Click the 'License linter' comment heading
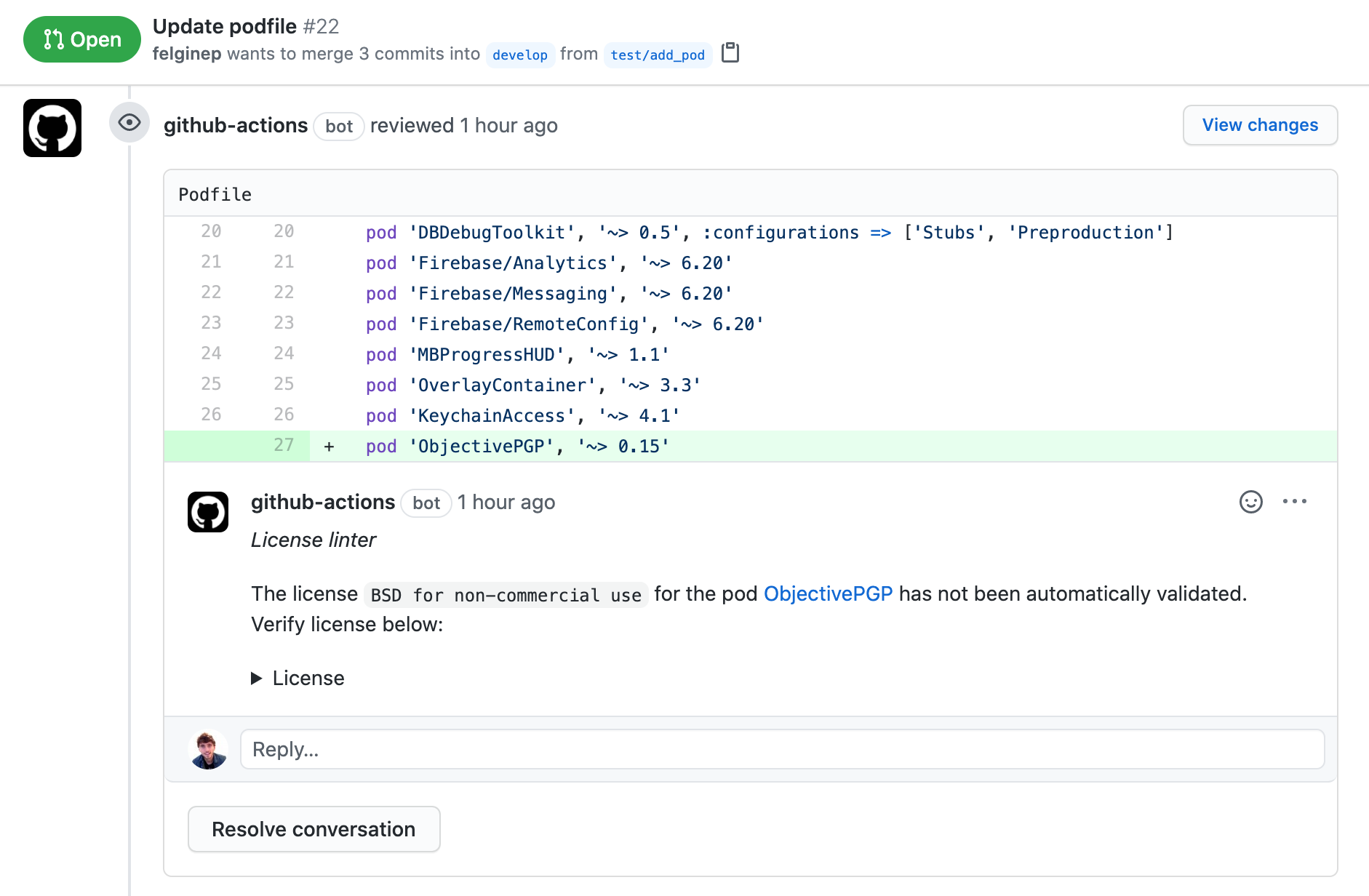Screen dimensions: 1369x896 [x=314, y=540]
